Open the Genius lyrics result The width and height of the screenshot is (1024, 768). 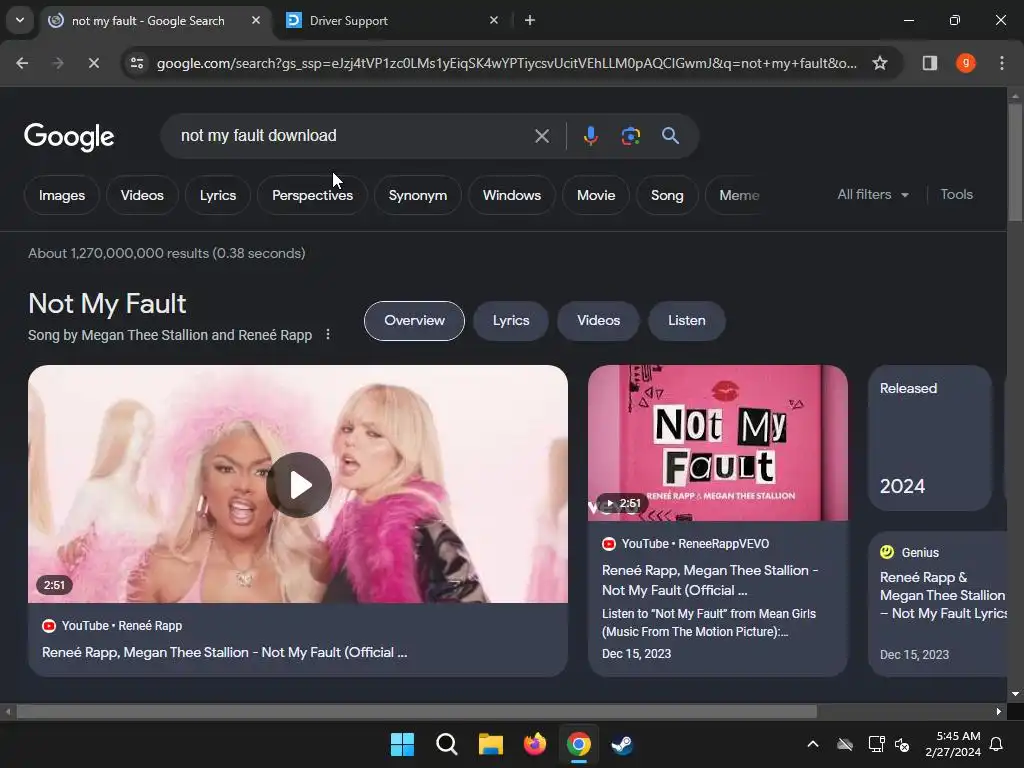[940, 603]
